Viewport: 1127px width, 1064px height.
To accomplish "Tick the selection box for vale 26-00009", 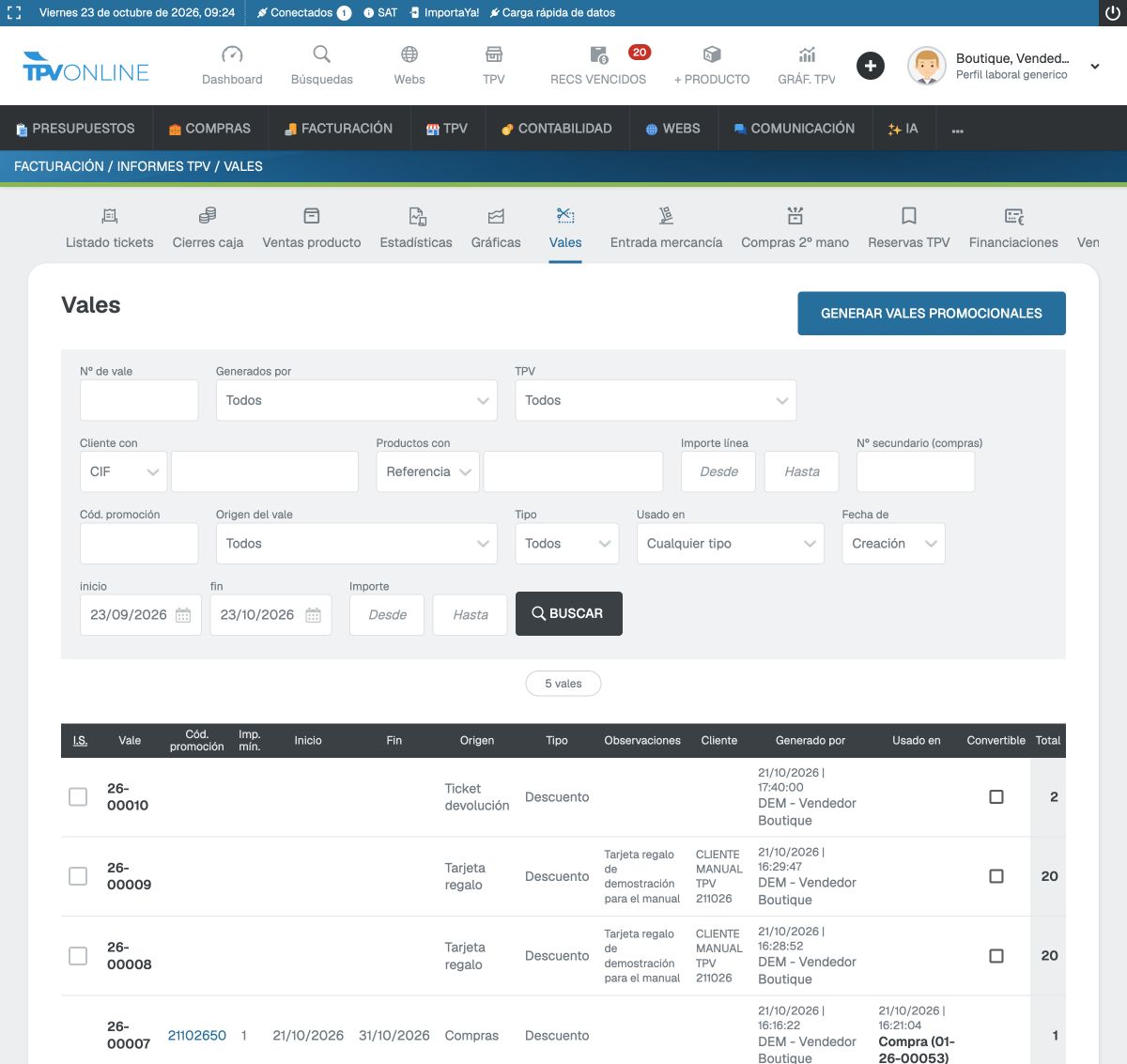I will (78, 876).
